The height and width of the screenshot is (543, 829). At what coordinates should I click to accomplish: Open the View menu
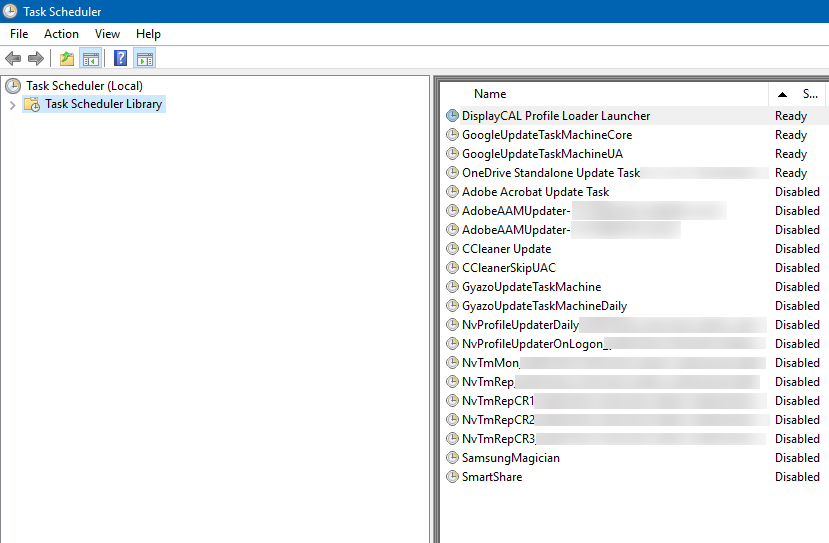pos(107,34)
